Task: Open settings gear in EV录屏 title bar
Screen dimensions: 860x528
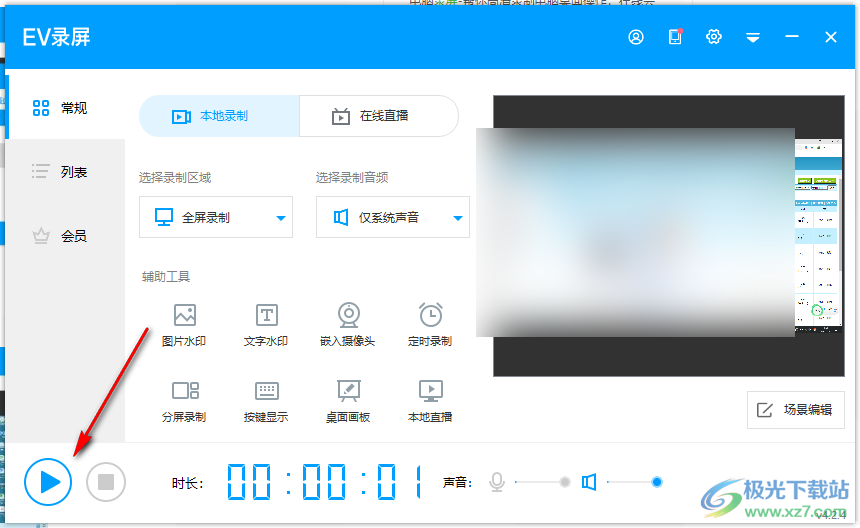Action: (714, 37)
